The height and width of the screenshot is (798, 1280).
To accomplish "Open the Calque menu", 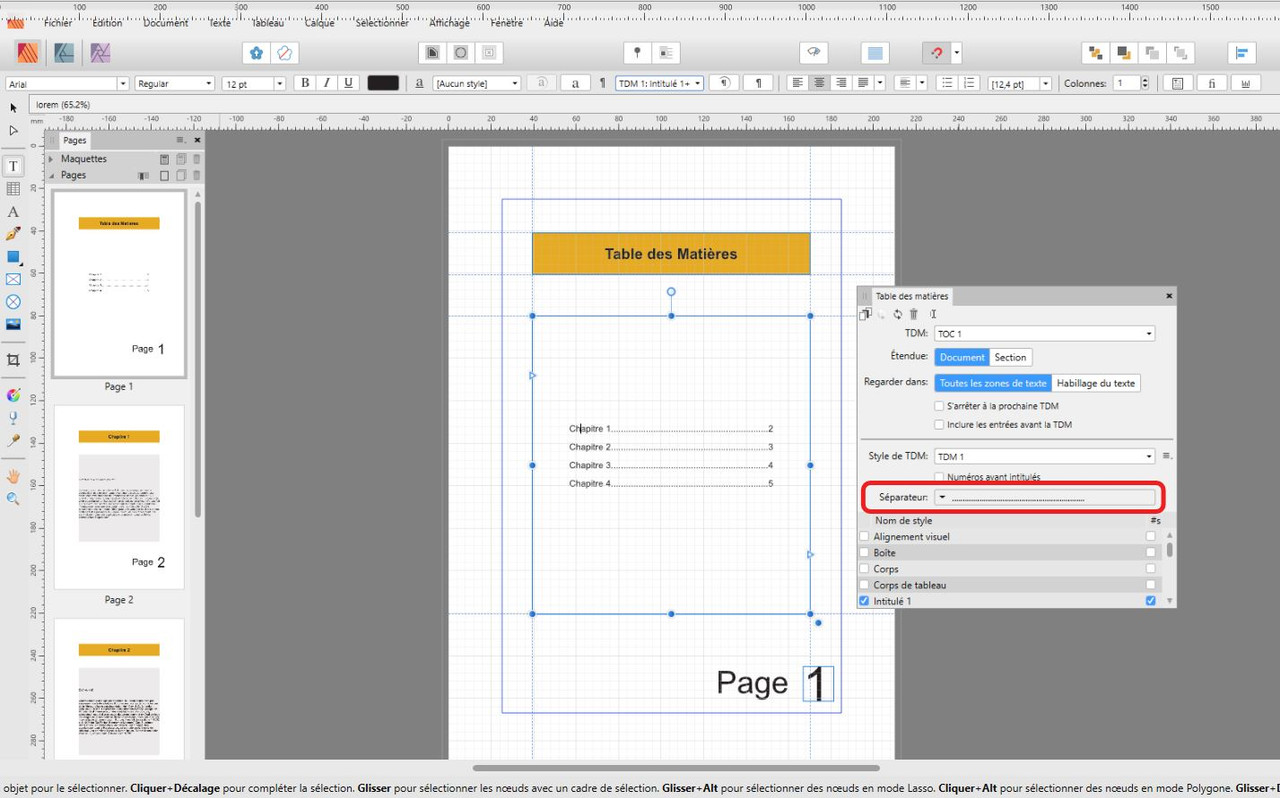I will (x=319, y=23).
